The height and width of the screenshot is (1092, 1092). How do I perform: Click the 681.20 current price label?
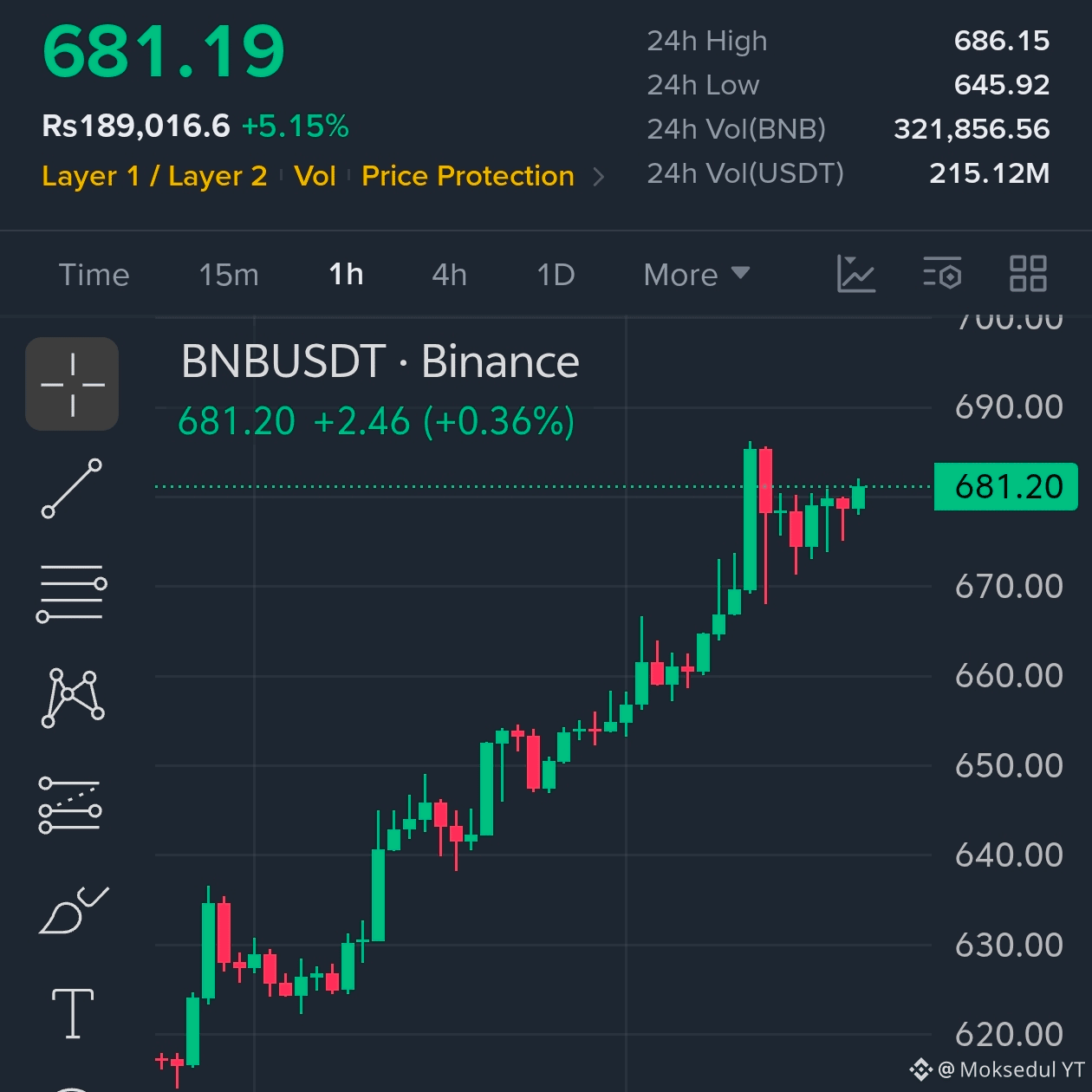pos(1006,487)
